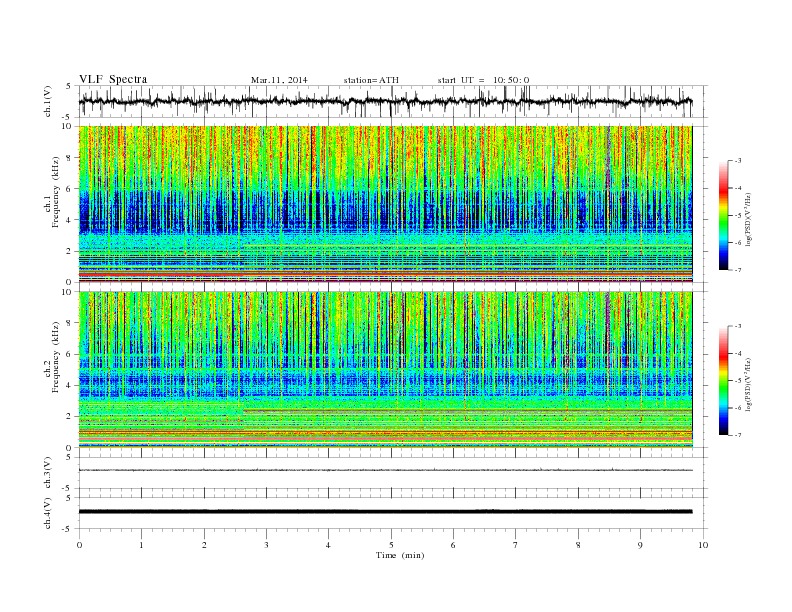The image size is (792, 612).
Task: Click the "ch.3(V)" axis label
Action: point(48,472)
